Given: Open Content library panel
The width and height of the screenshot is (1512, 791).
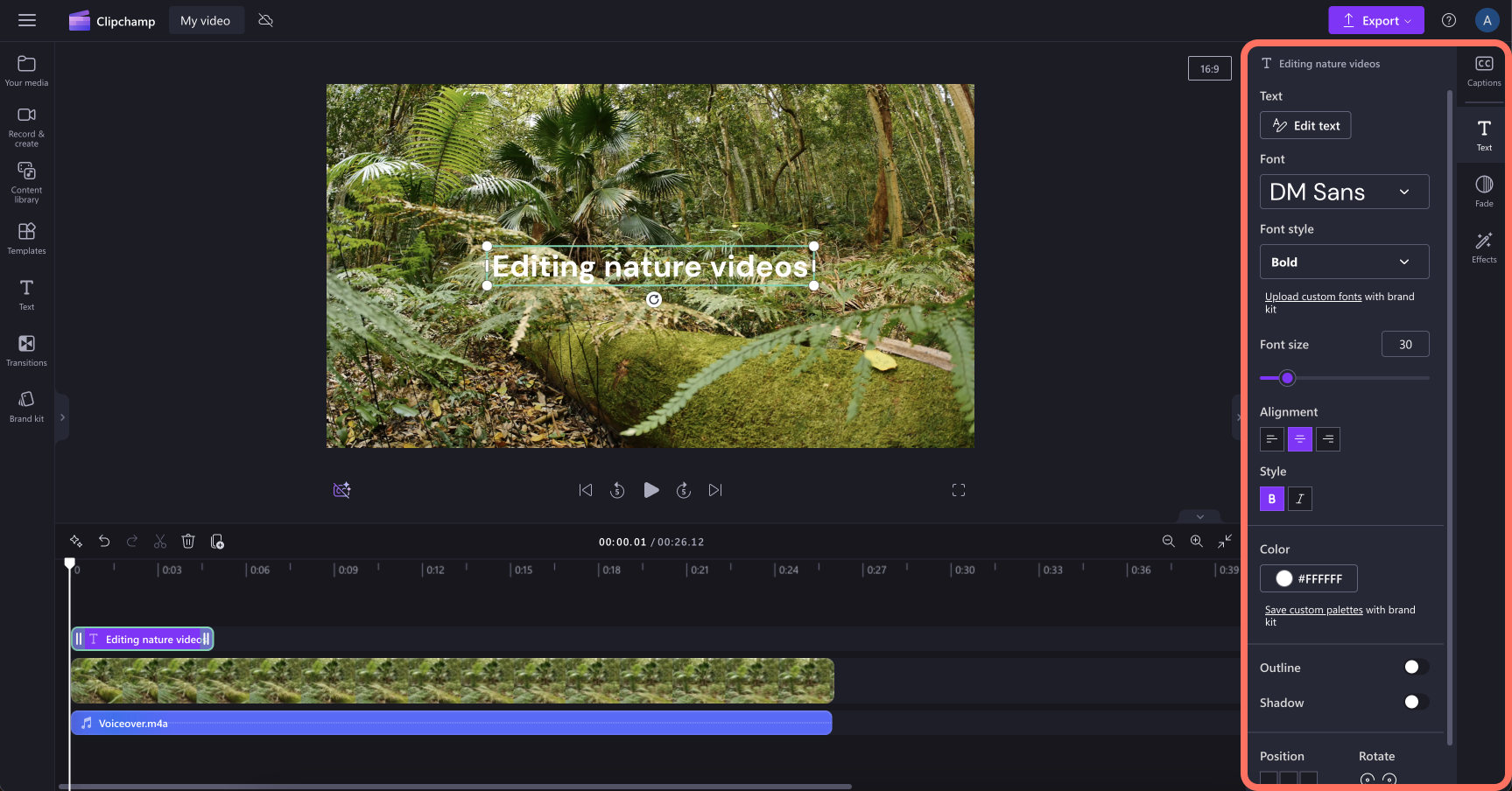Looking at the screenshot, I should tap(26, 182).
